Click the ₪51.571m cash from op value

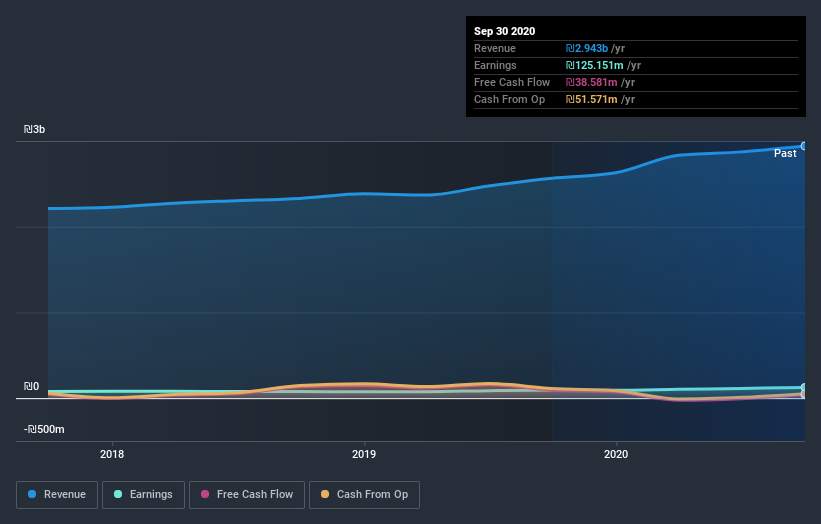tap(591, 99)
